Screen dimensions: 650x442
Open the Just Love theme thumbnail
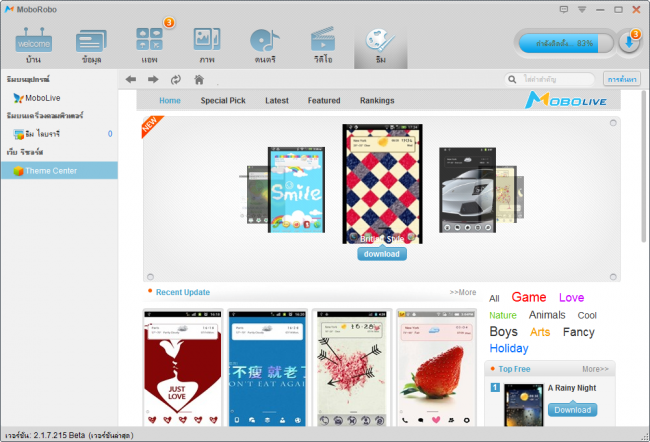(x=183, y=367)
